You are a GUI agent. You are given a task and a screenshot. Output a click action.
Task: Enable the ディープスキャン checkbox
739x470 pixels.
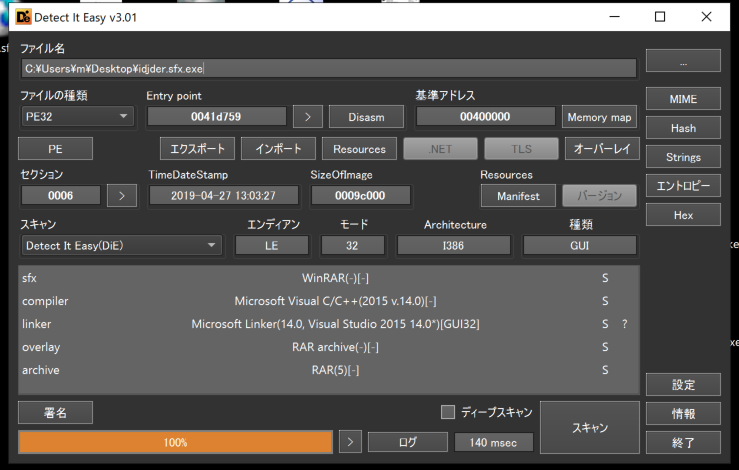(448, 412)
